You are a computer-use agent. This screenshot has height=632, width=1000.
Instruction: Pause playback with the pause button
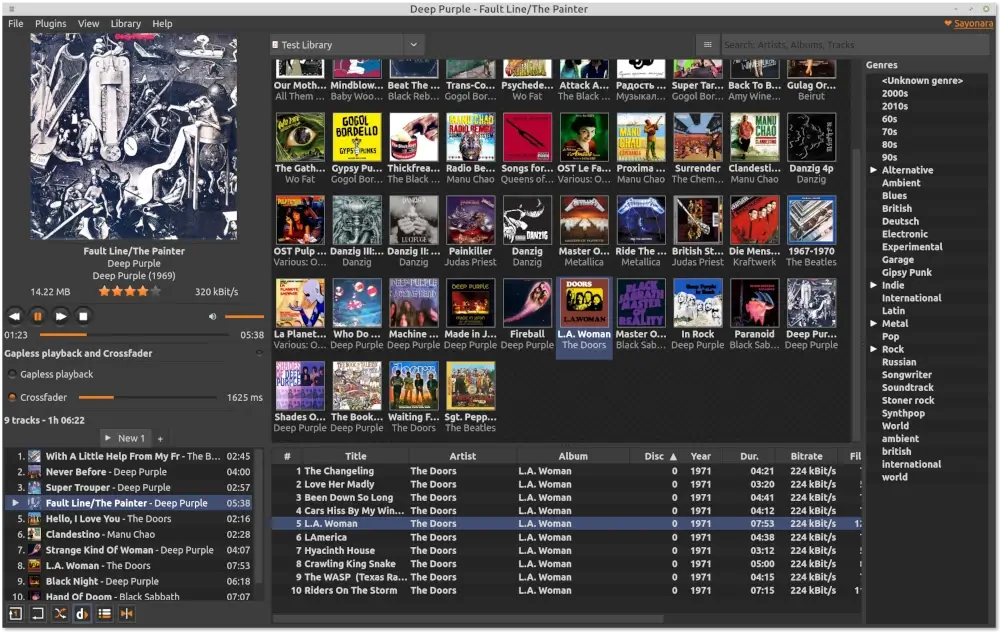click(38, 316)
